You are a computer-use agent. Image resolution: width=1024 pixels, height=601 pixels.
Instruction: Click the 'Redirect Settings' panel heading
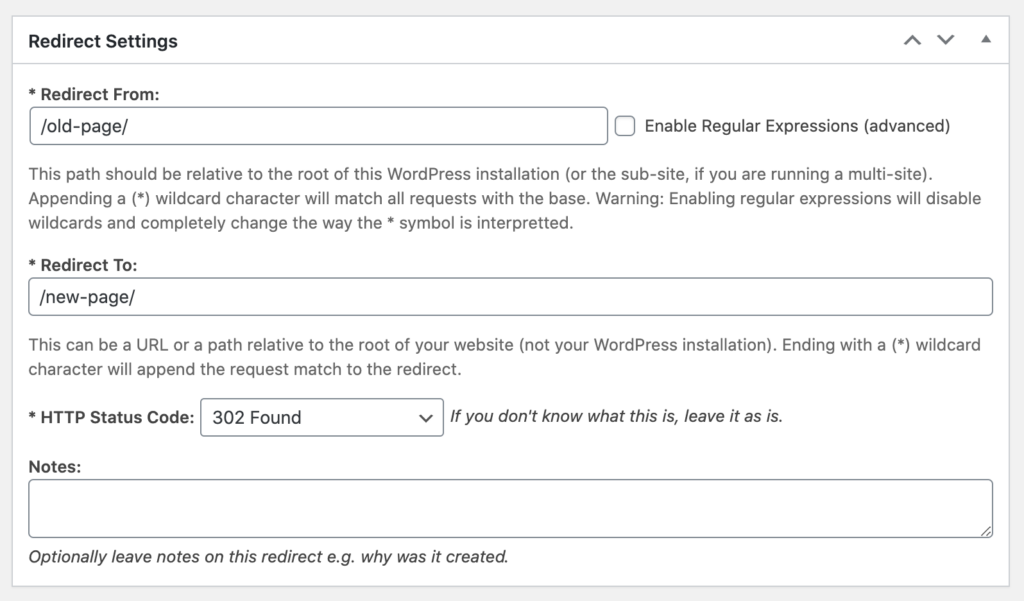point(103,41)
